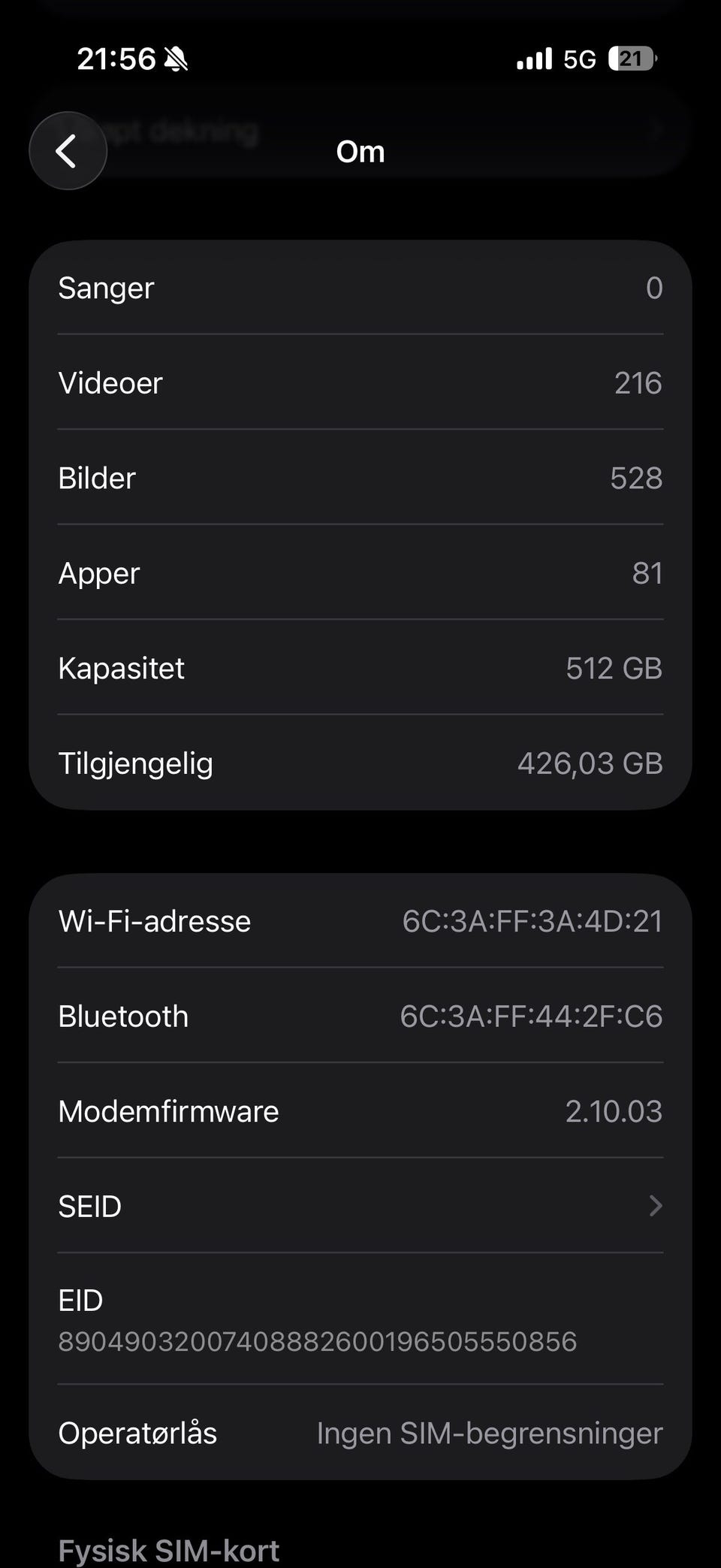This screenshot has width=721, height=1568.
Task: Tap the EID number
Action: click(x=317, y=1341)
